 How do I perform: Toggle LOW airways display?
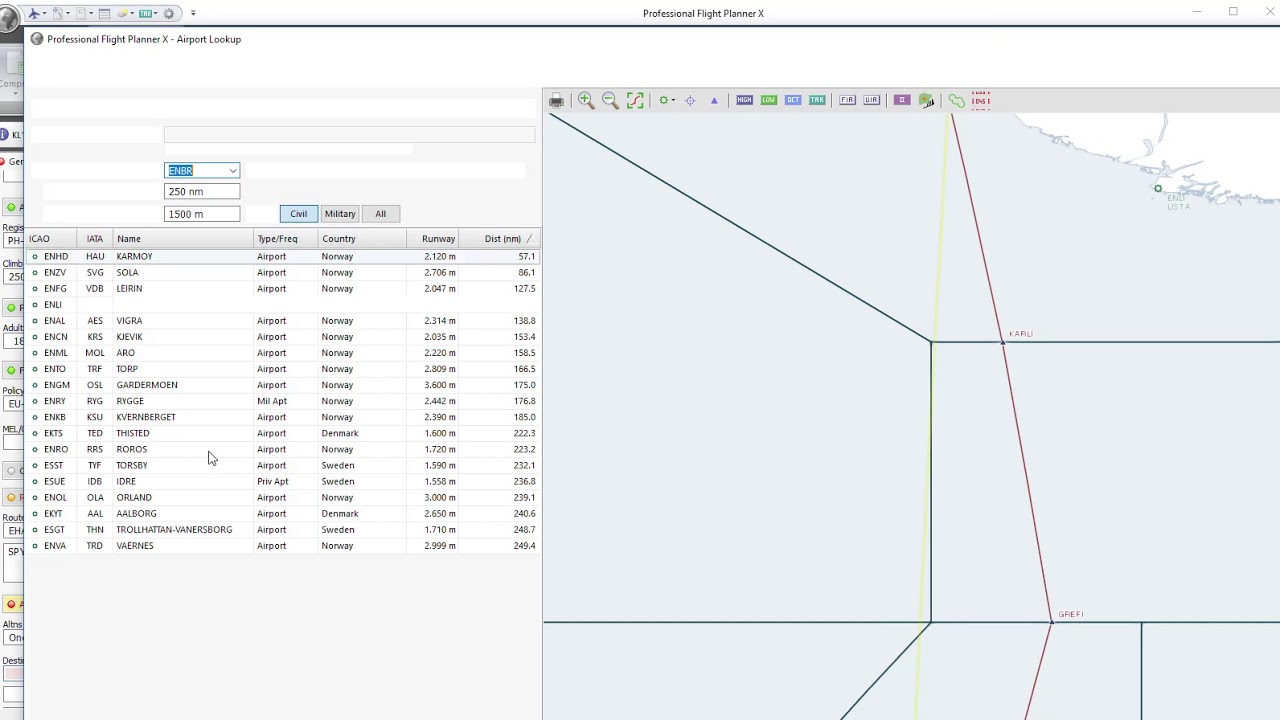[x=769, y=100]
